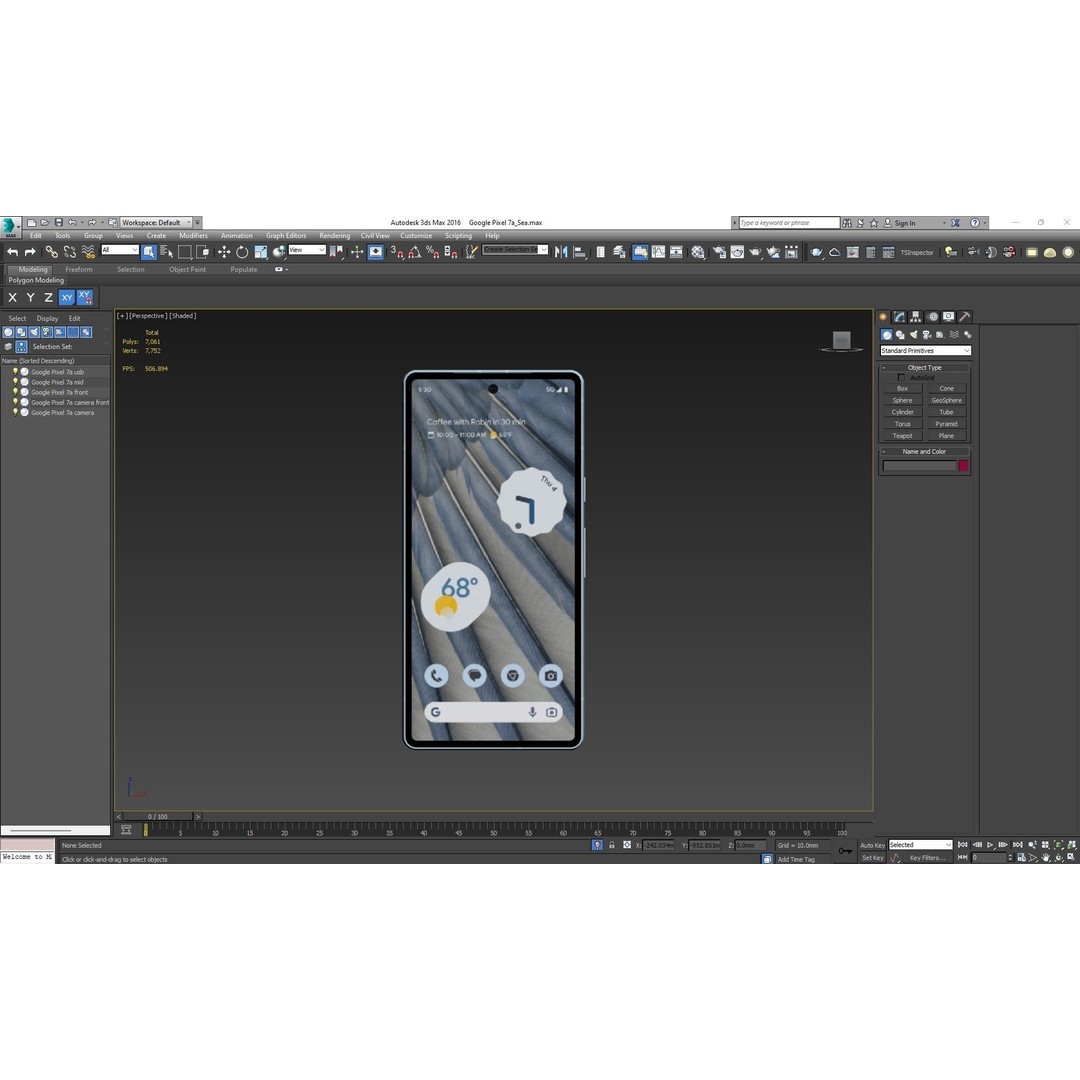Toggle the Selection Lock padlock
This screenshot has height=1080, width=1080.
tap(612, 845)
